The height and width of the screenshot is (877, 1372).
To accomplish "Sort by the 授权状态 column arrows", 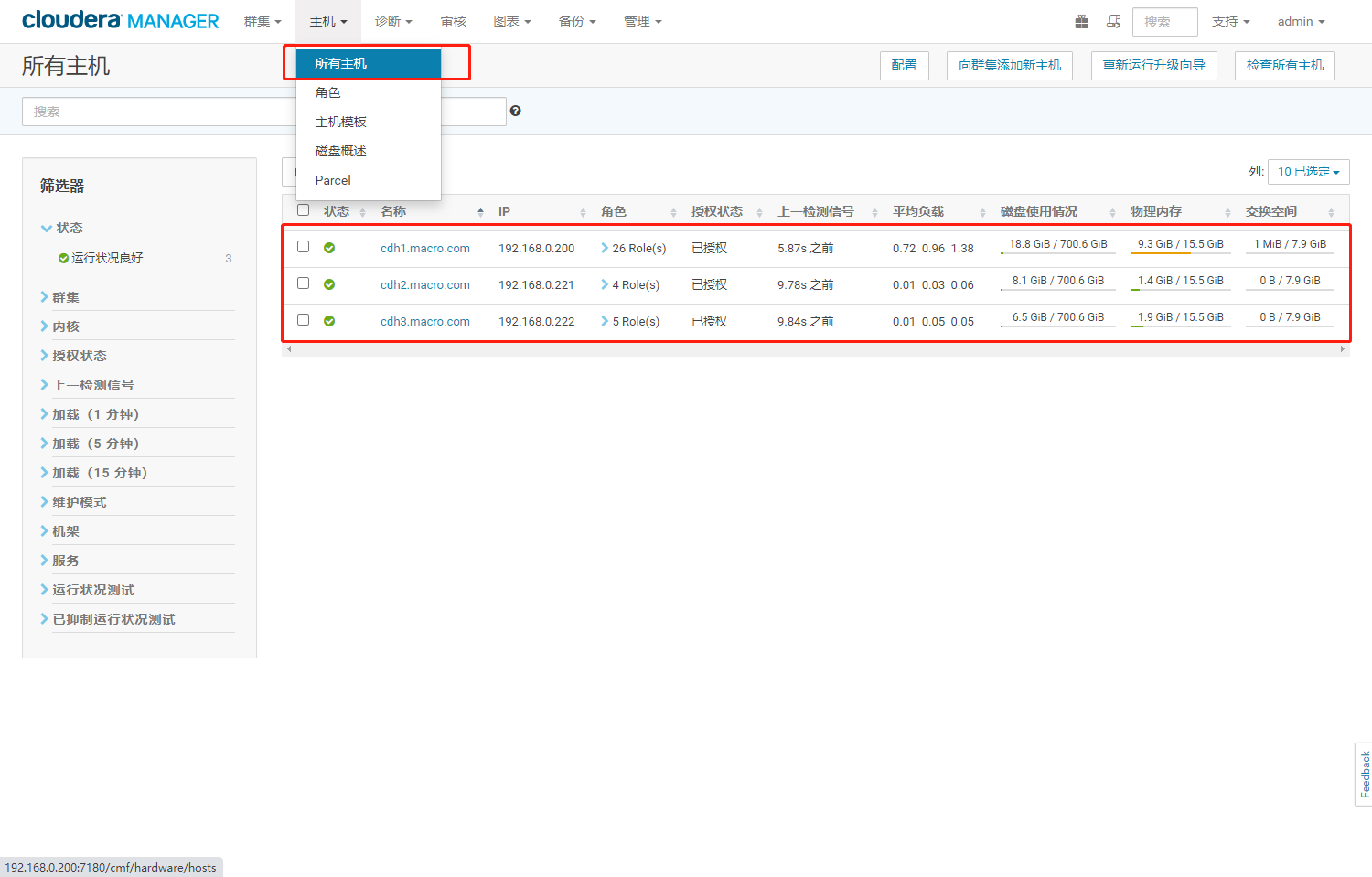I will coord(759,212).
